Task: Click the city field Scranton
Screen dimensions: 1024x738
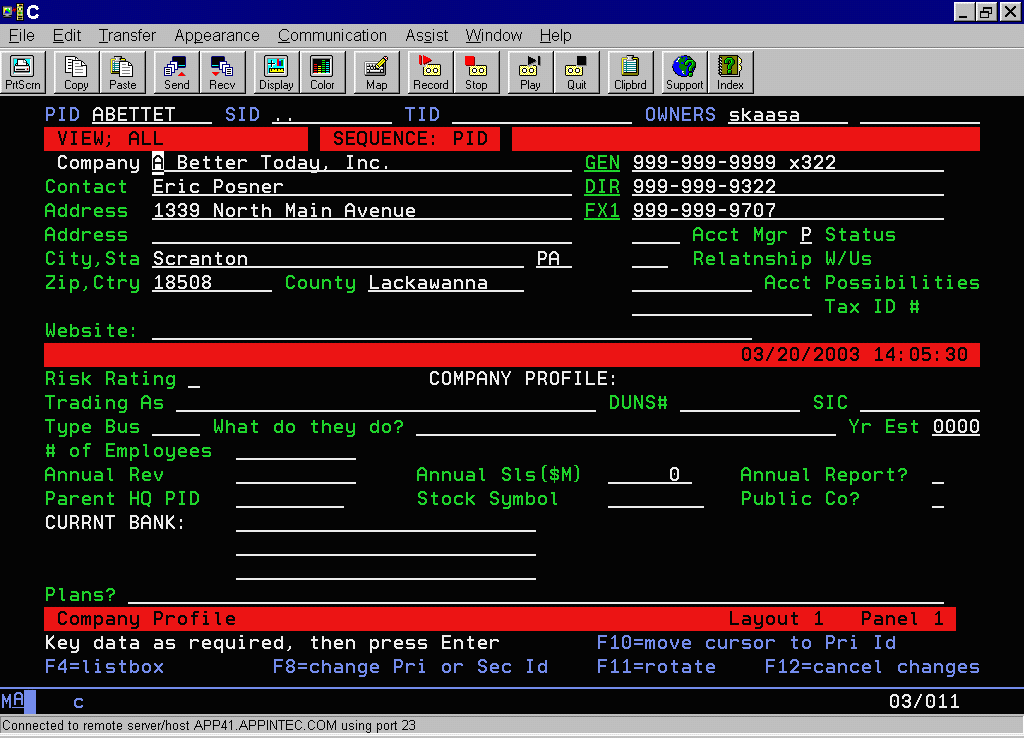Action: (x=338, y=259)
